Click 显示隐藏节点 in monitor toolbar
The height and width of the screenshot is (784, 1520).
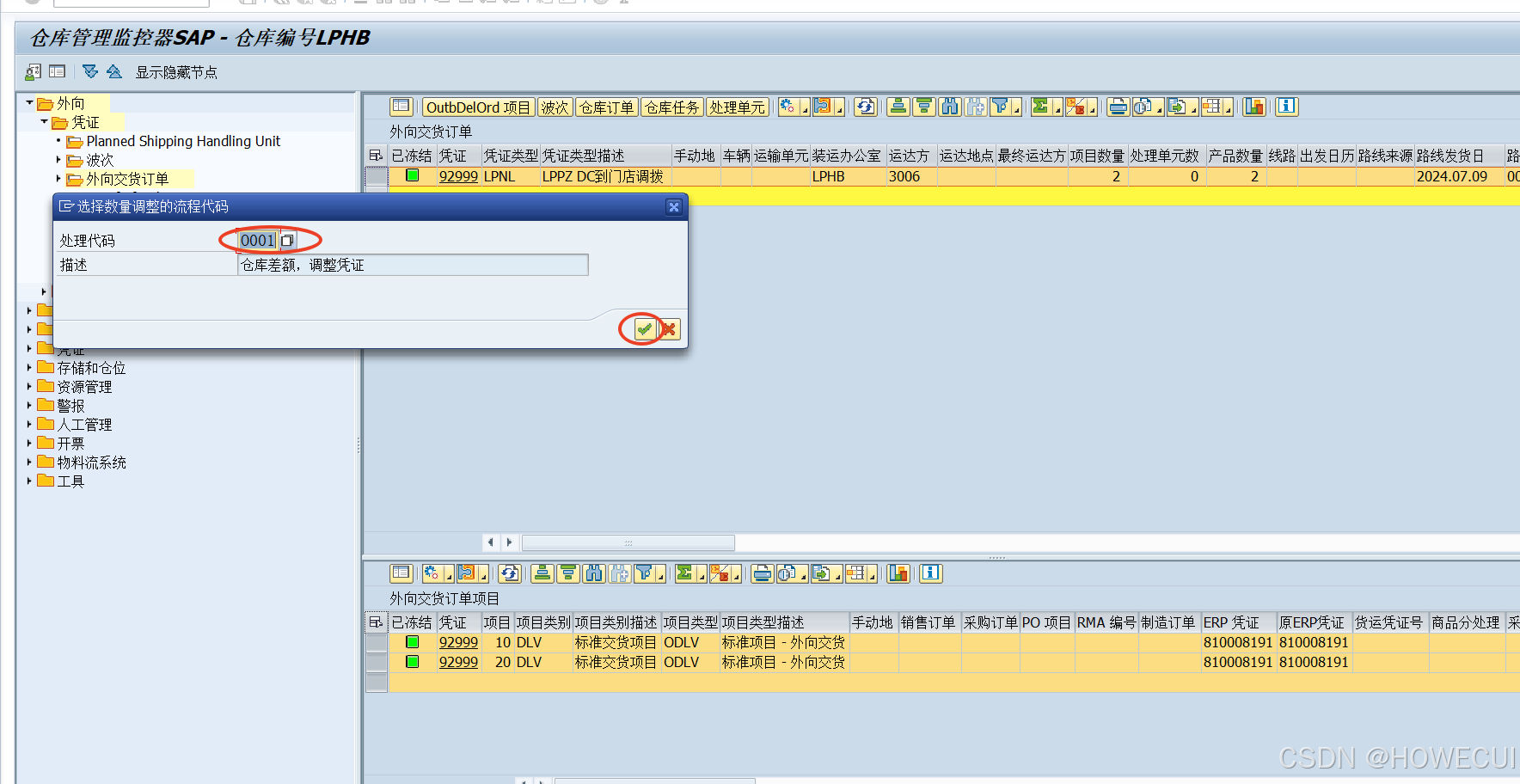point(176,72)
